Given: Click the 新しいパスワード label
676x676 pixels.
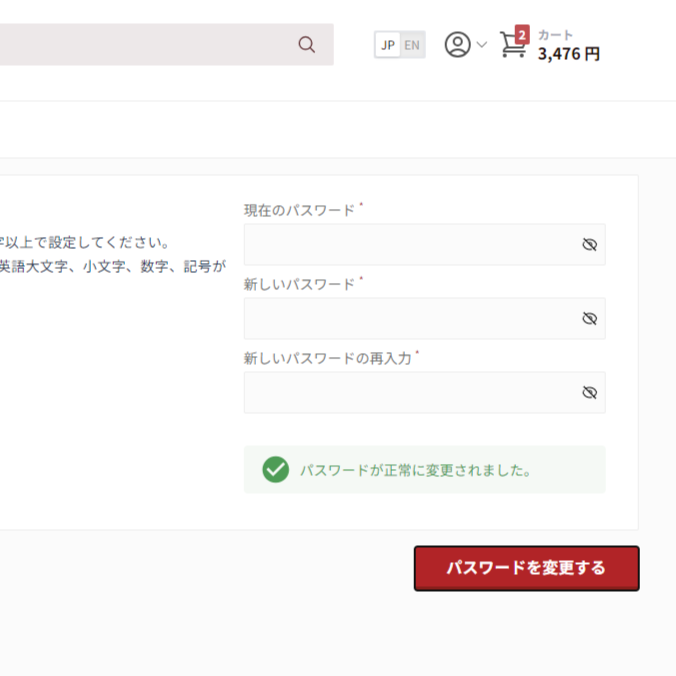Looking at the screenshot, I should pyautogui.click(x=299, y=285).
